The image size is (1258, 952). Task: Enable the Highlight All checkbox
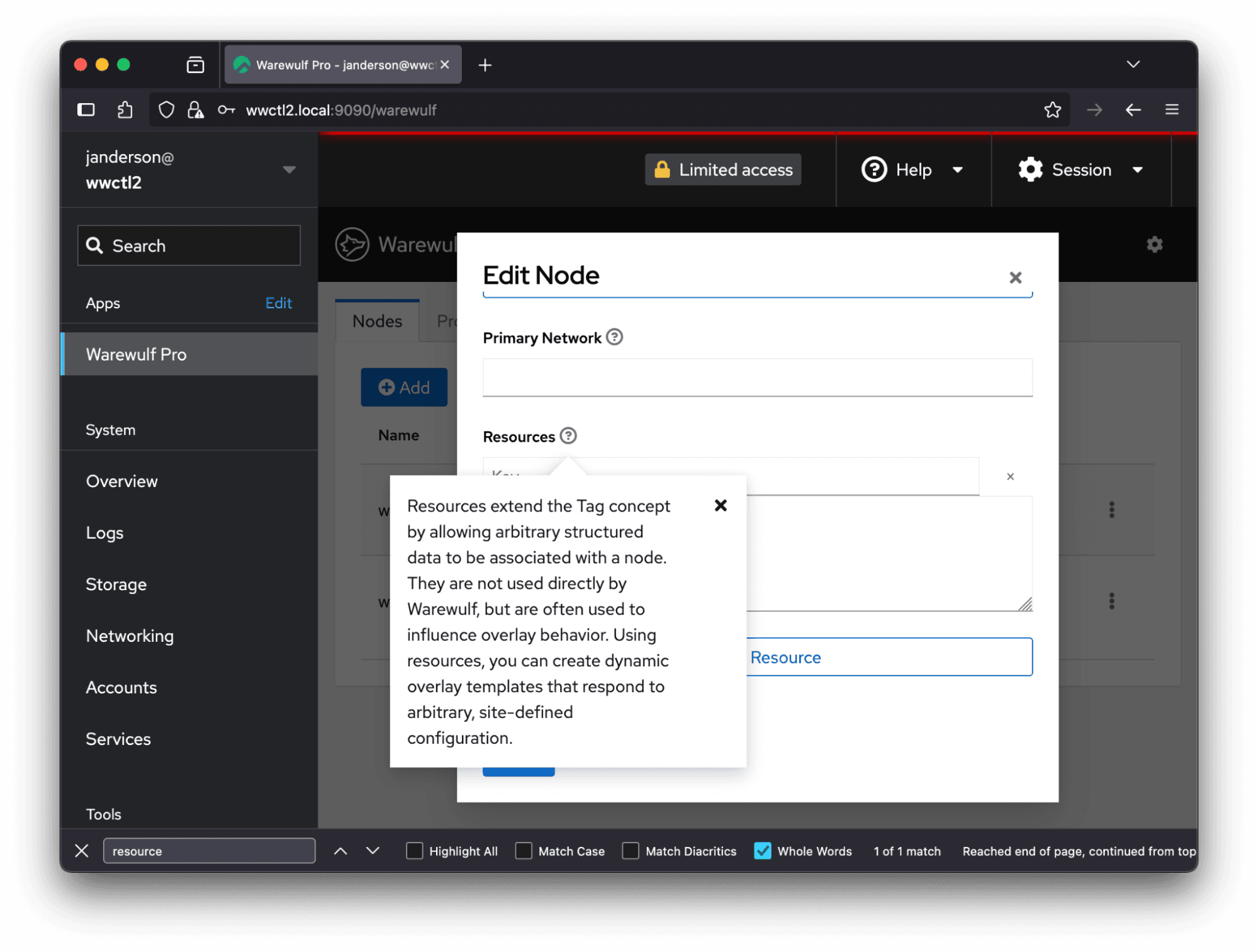point(415,851)
